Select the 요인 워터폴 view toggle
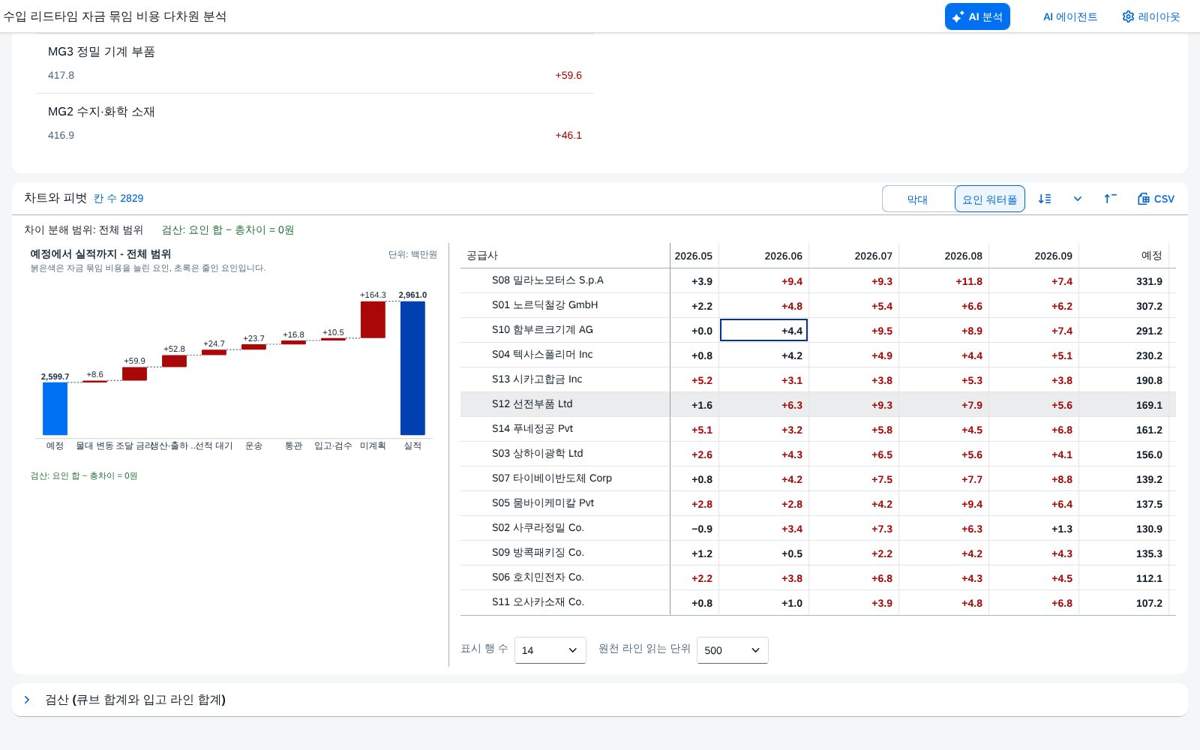 [989, 199]
